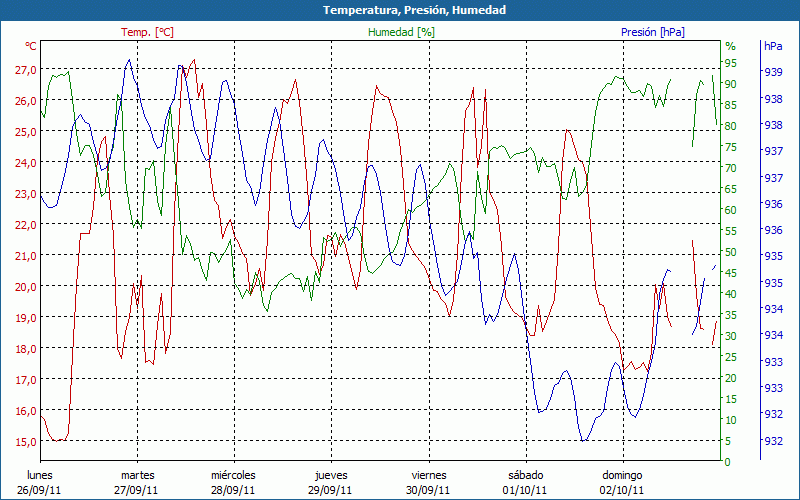Select the lunes day label

pyautogui.click(x=39, y=475)
